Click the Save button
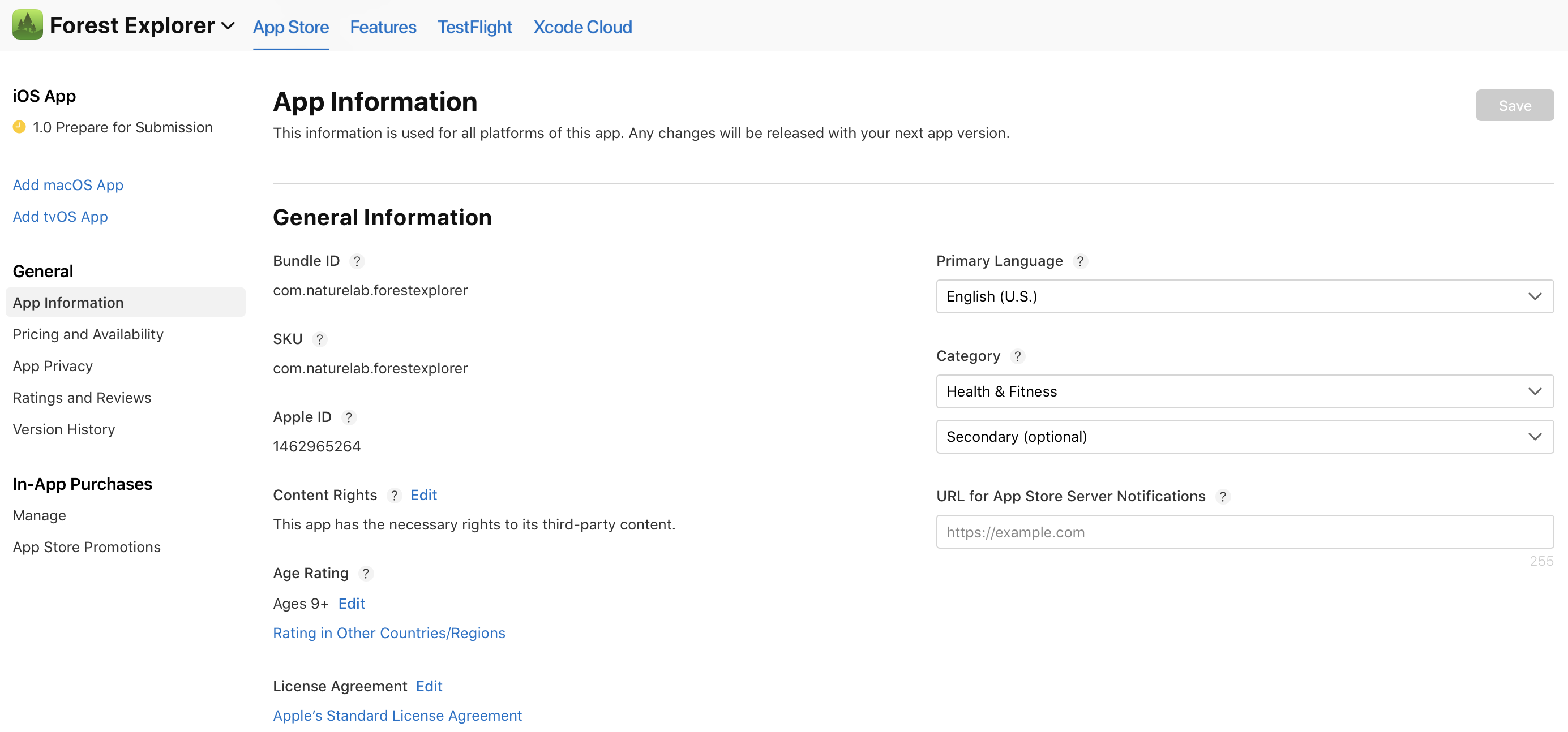1568x732 pixels. (x=1514, y=106)
